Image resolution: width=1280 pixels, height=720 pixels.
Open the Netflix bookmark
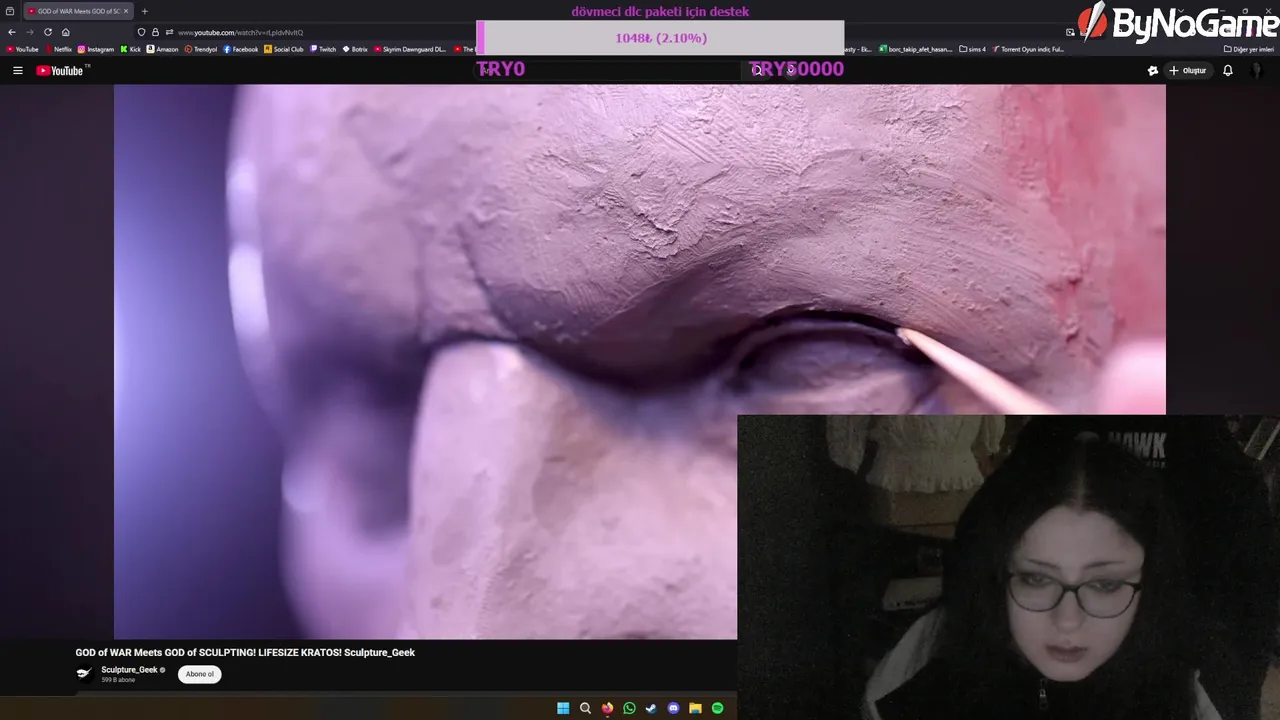pyautogui.click(x=58, y=49)
